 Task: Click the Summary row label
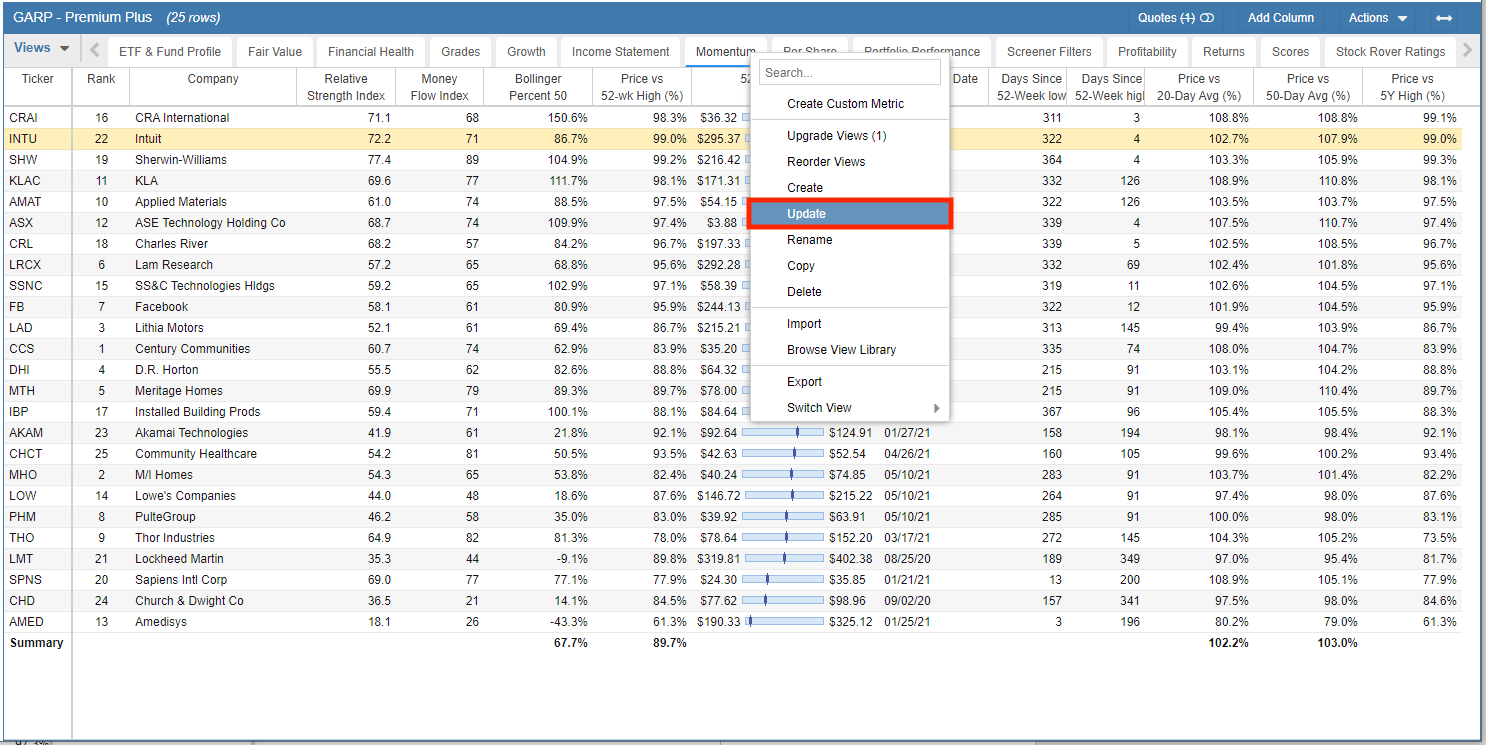pyautogui.click(x=36, y=643)
